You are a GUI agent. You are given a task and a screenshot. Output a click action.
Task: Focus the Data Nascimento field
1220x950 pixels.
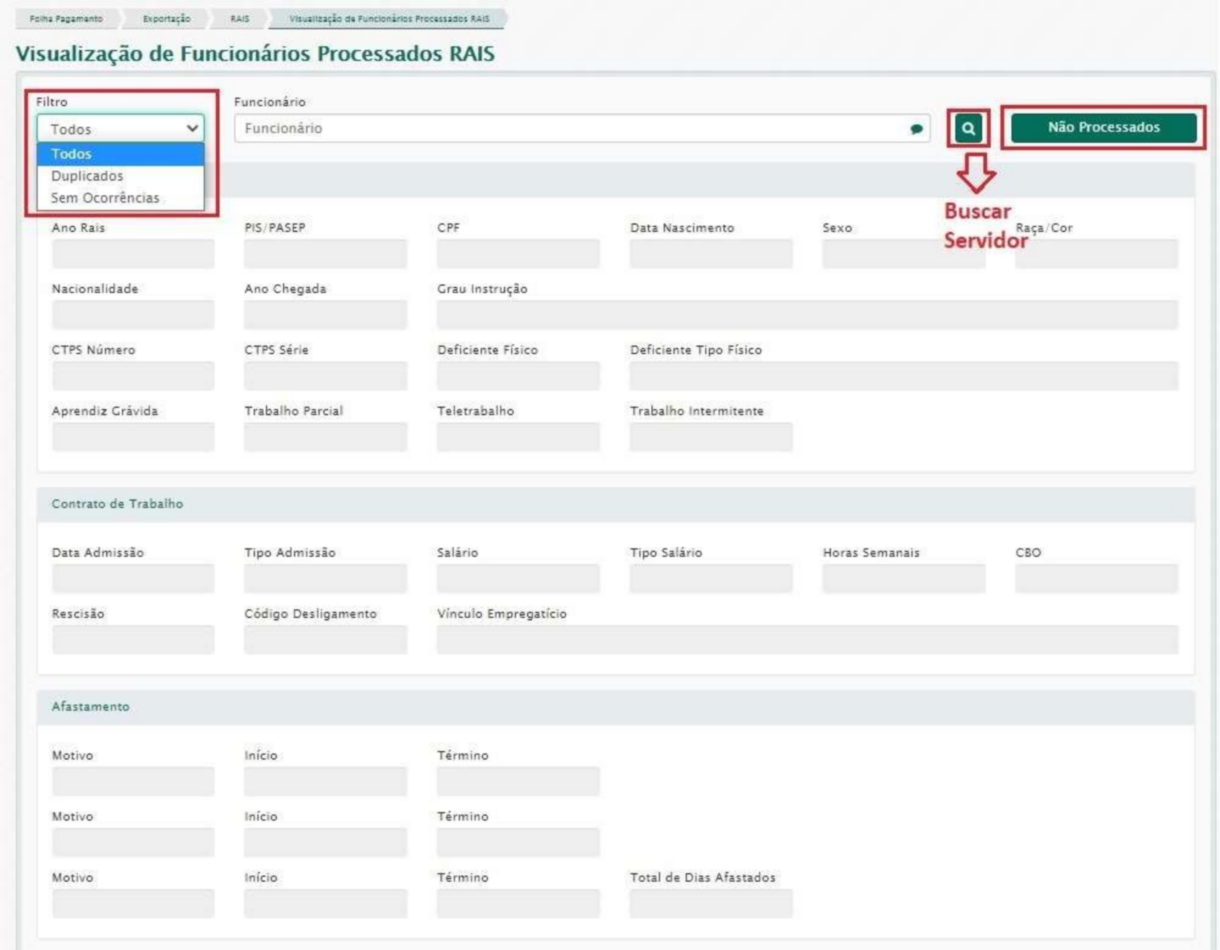[x=711, y=254]
